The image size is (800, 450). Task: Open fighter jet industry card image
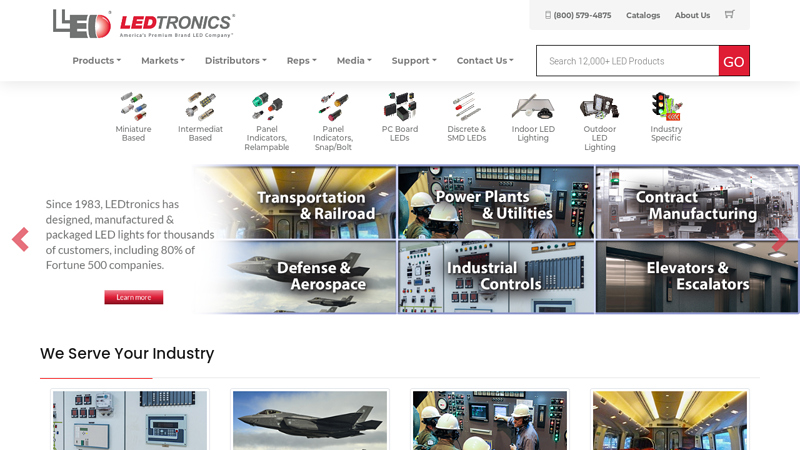coord(310,420)
